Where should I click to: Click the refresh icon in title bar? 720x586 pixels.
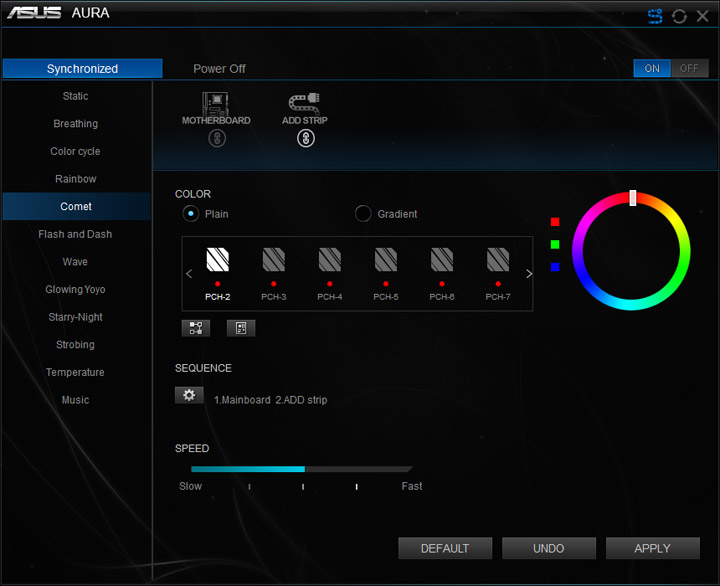[679, 16]
